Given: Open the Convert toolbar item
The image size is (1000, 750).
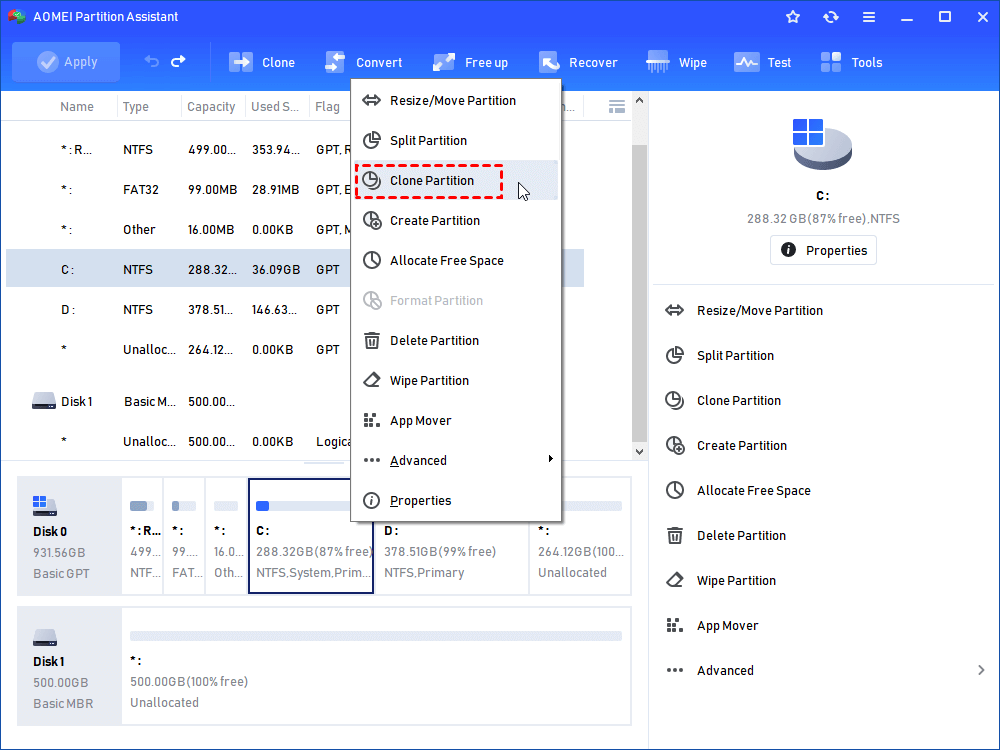Looking at the screenshot, I should [x=364, y=62].
